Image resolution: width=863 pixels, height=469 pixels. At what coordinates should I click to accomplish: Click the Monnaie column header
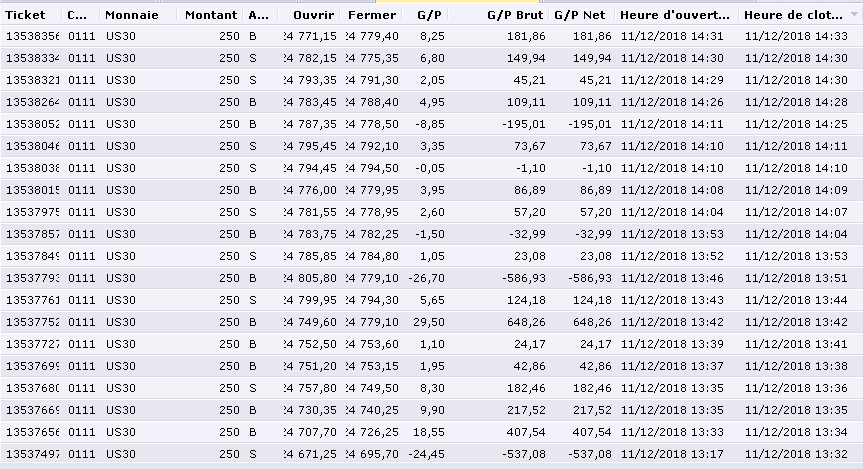(131, 15)
